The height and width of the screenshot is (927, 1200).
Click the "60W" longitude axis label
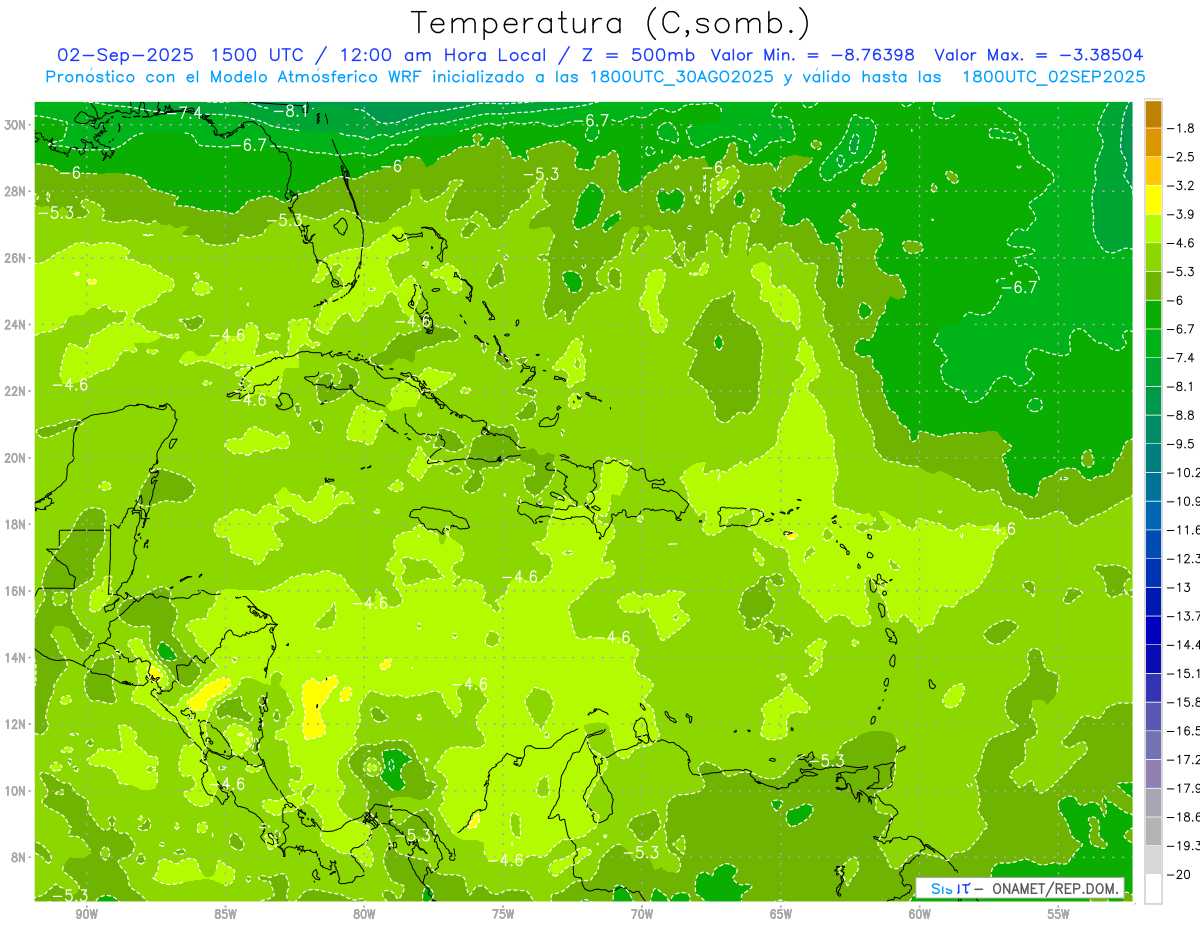pyautogui.click(x=920, y=914)
